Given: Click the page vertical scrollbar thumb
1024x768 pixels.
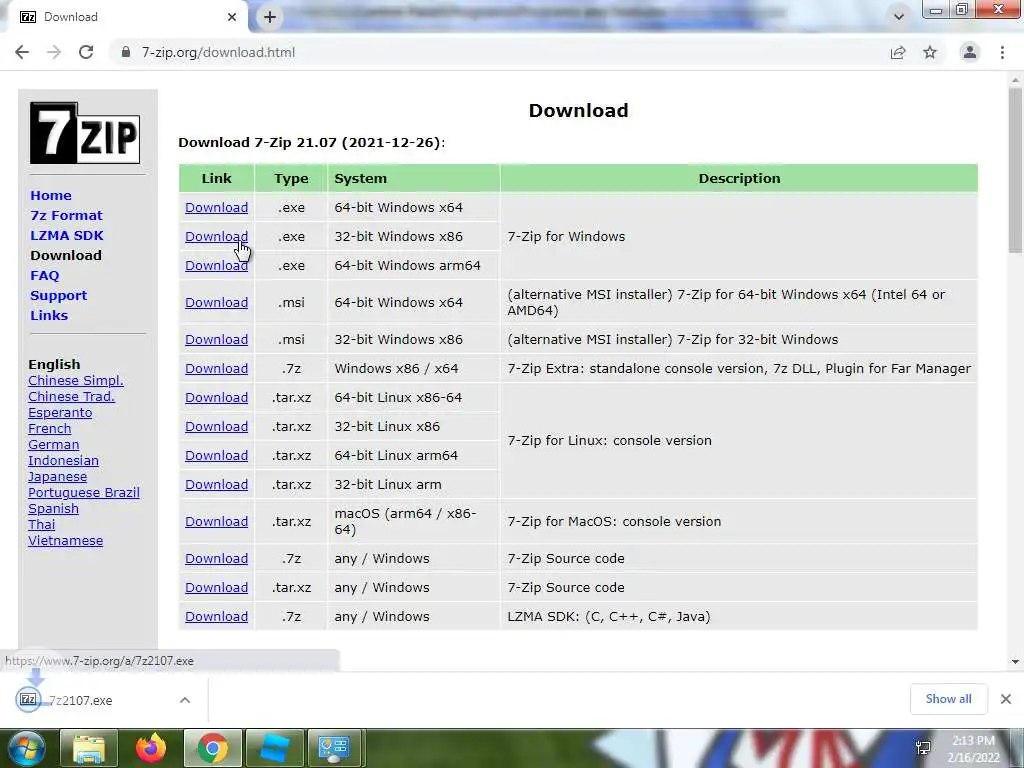Looking at the screenshot, I should pos(1015,170).
